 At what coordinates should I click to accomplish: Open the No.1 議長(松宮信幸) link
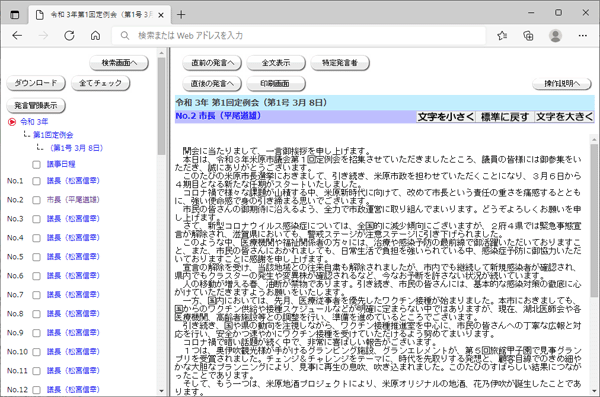[x=73, y=181]
